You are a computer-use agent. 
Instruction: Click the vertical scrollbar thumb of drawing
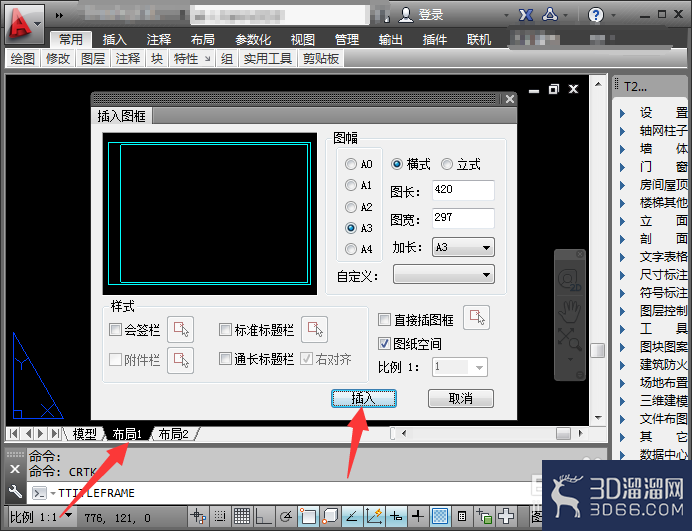[x=598, y=350]
